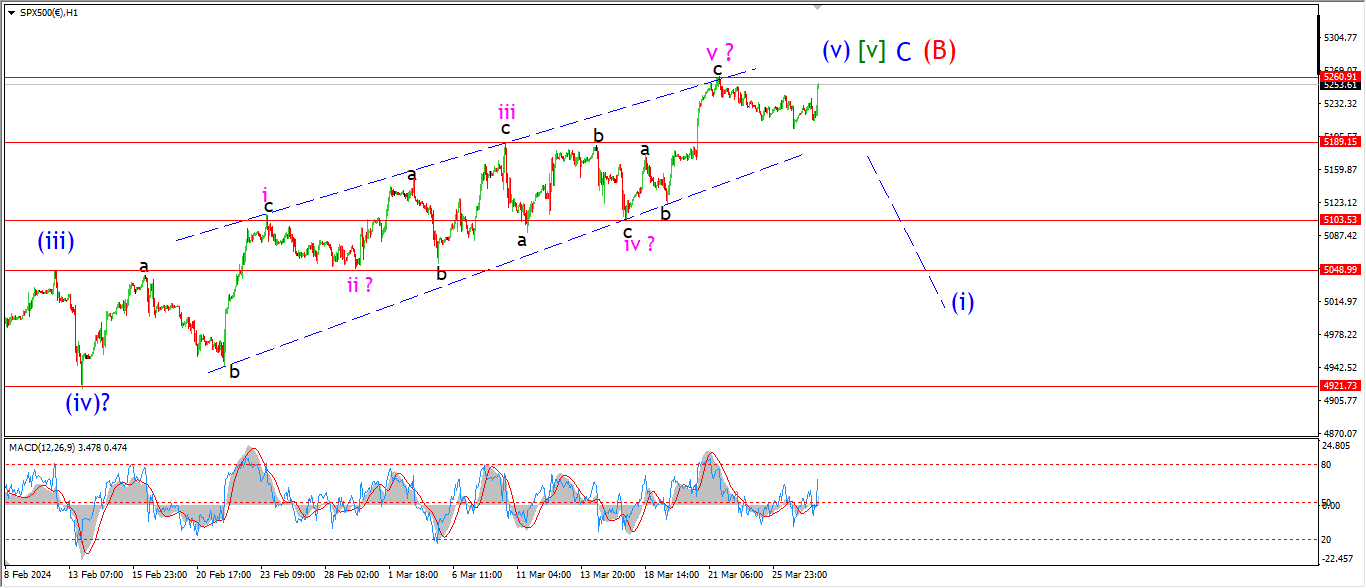Click the 5048.99 horizontal line price label

click(x=1340, y=270)
